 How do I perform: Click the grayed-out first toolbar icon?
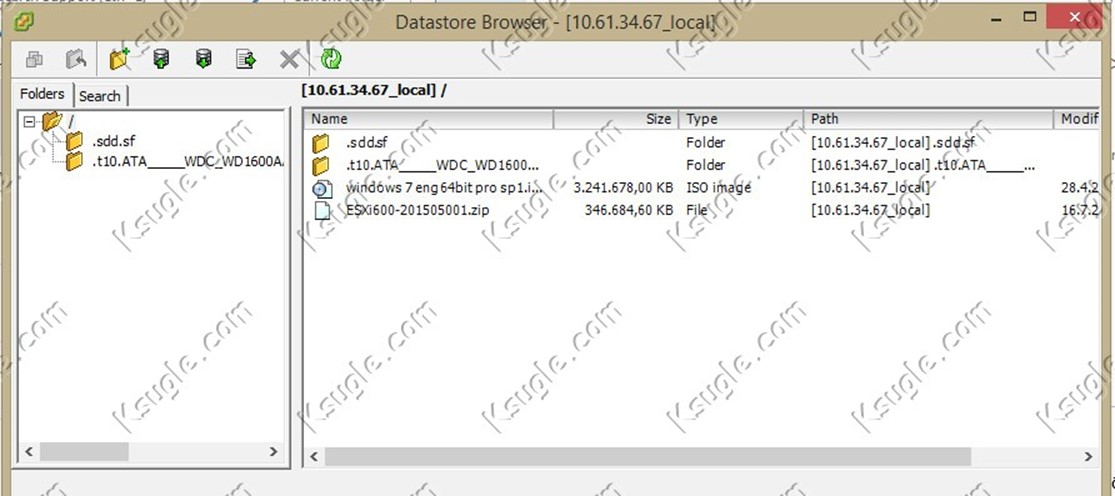pyautogui.click(x=34, y=60)
